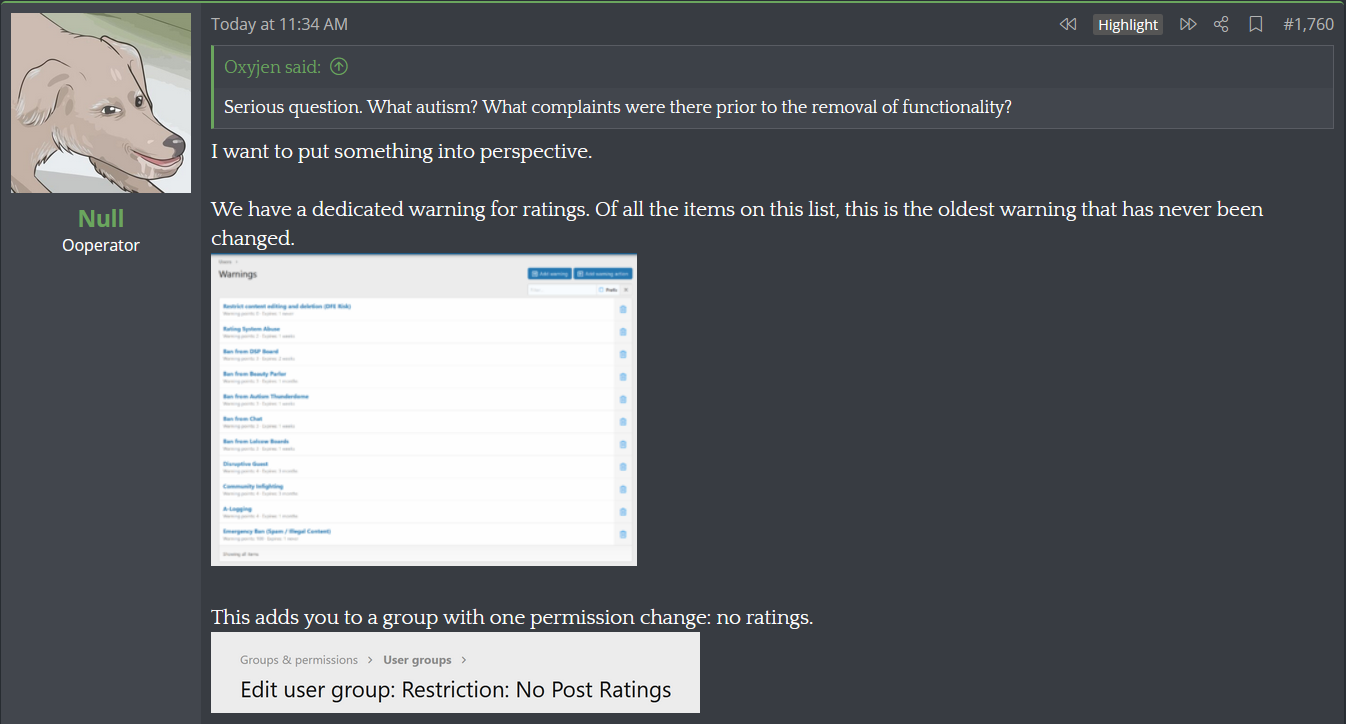
Task: Click the Filter input field in Warnings
Action: click(x=561, y=290)
